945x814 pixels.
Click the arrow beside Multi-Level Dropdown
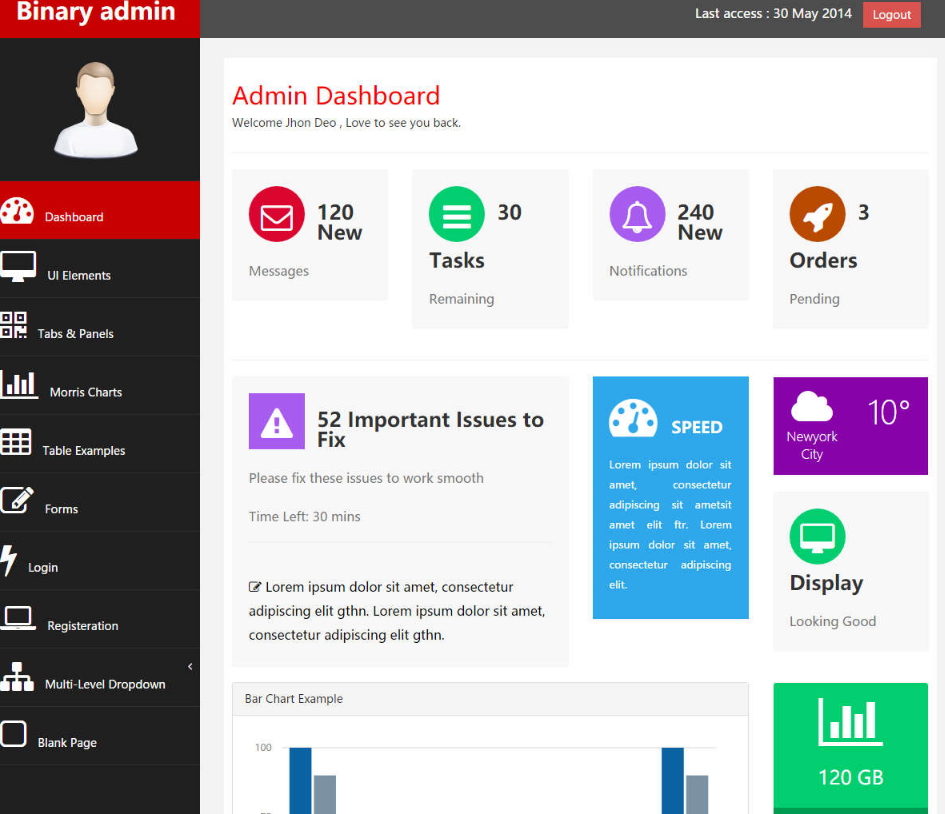(x=190, y=666)
